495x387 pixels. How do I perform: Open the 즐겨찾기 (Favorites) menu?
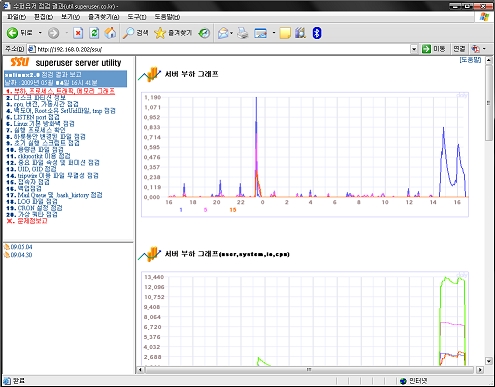pyautogui.click(x=103, y=17)
